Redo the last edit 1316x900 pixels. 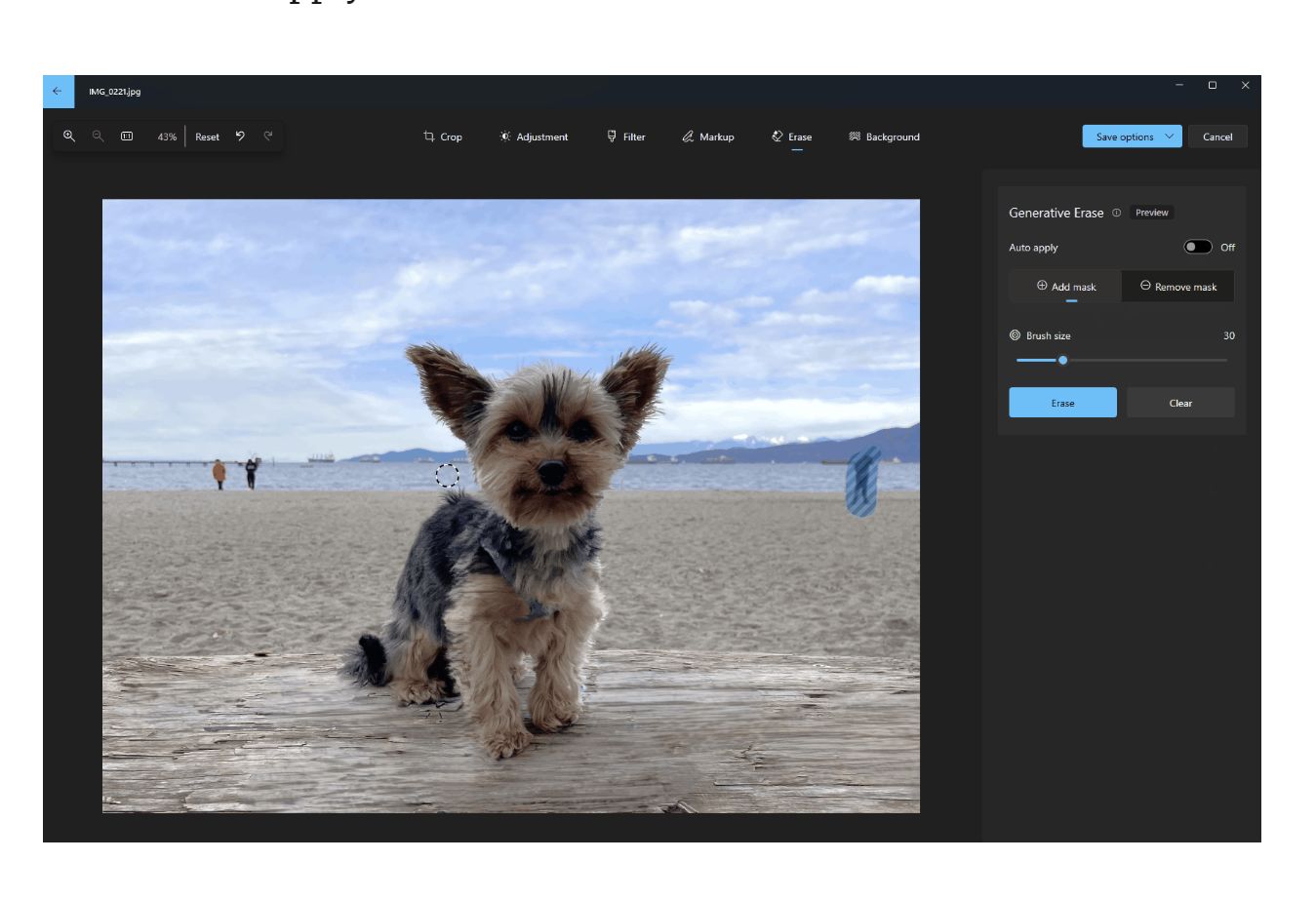pos(268,137)
